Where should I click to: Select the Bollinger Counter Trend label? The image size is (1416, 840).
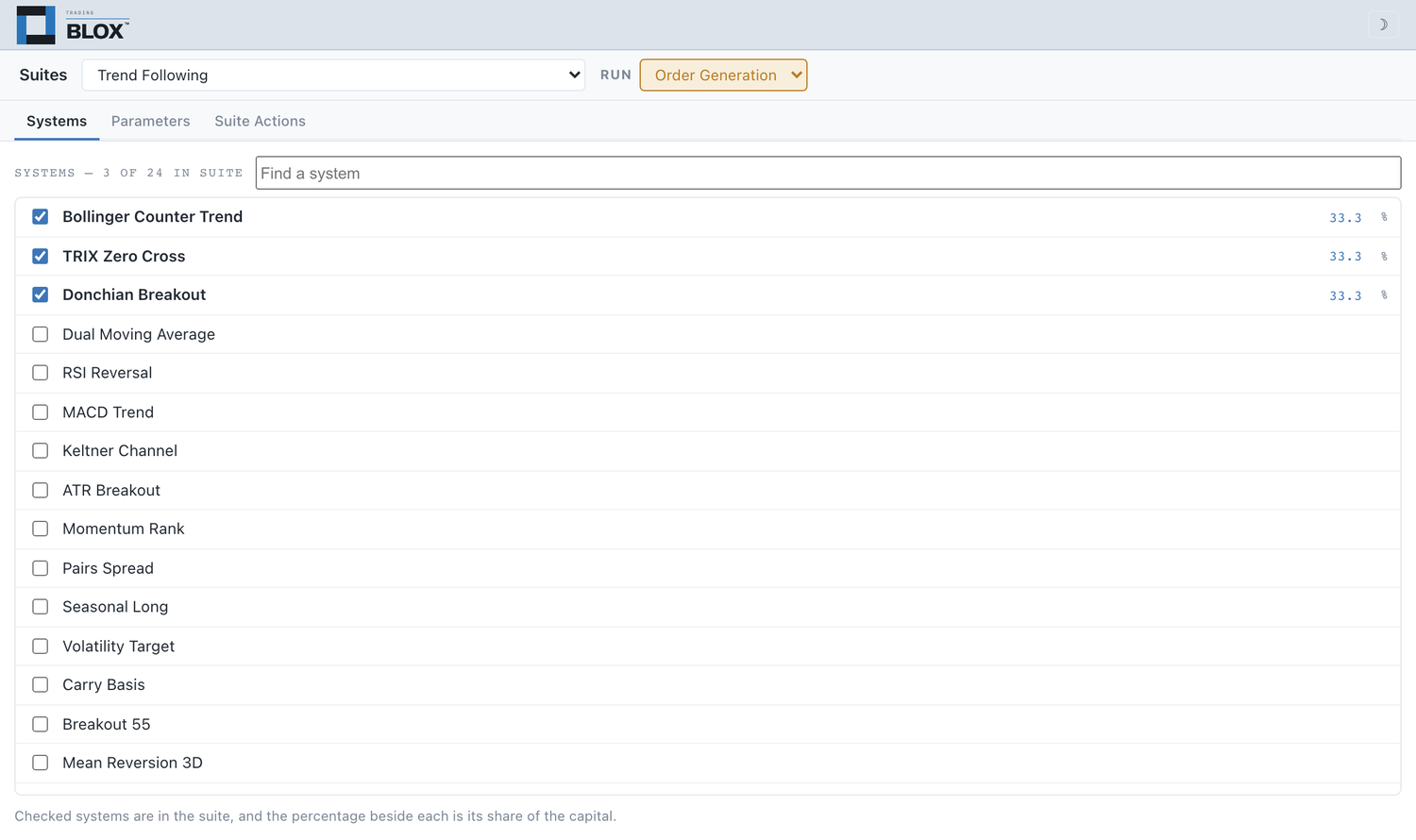click(153, 217)
